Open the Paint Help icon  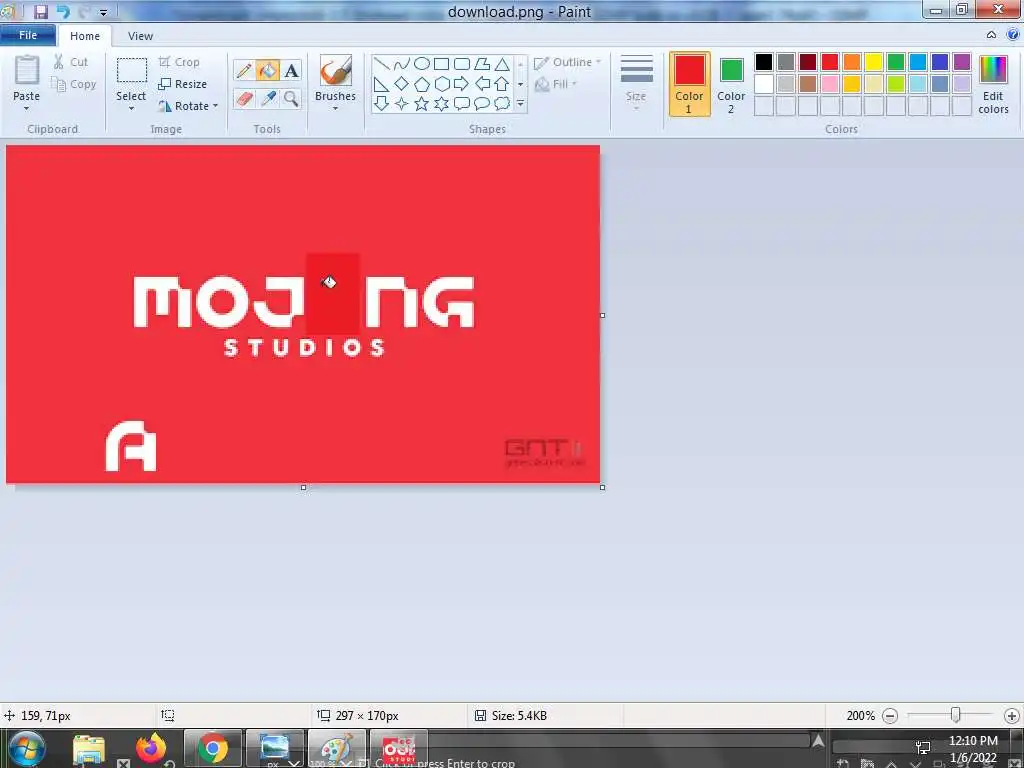(x=1013, y=35)
